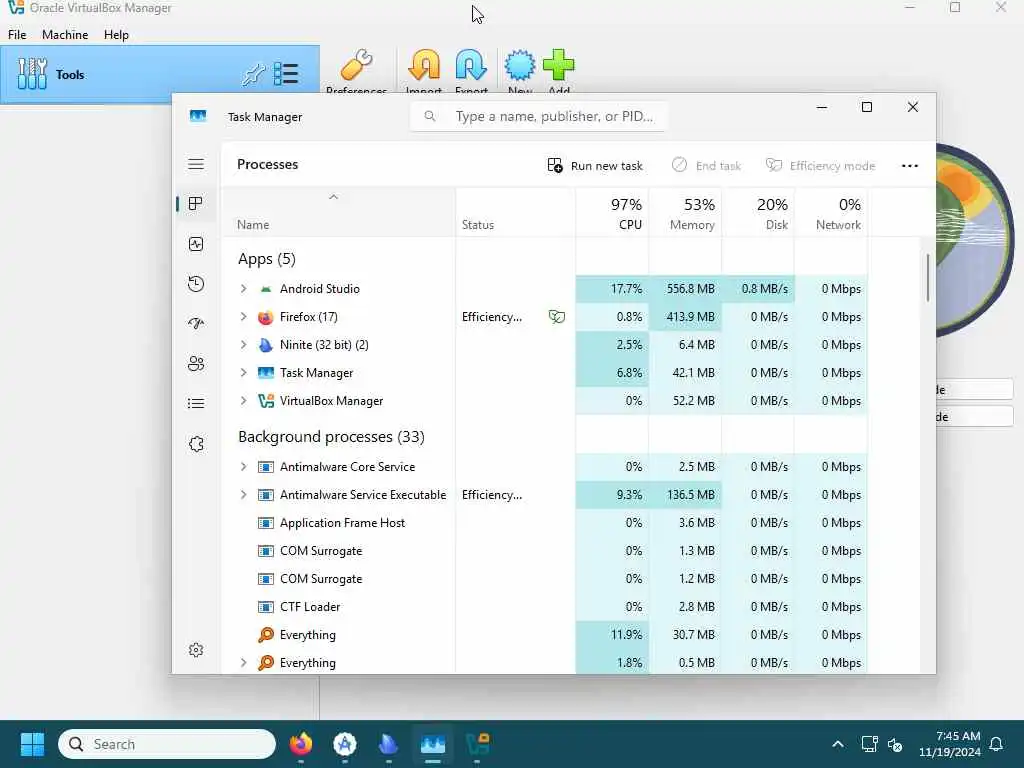Expand the Firefox (17) process group
The image size is (1024, 768).
(x=244, y=317)
